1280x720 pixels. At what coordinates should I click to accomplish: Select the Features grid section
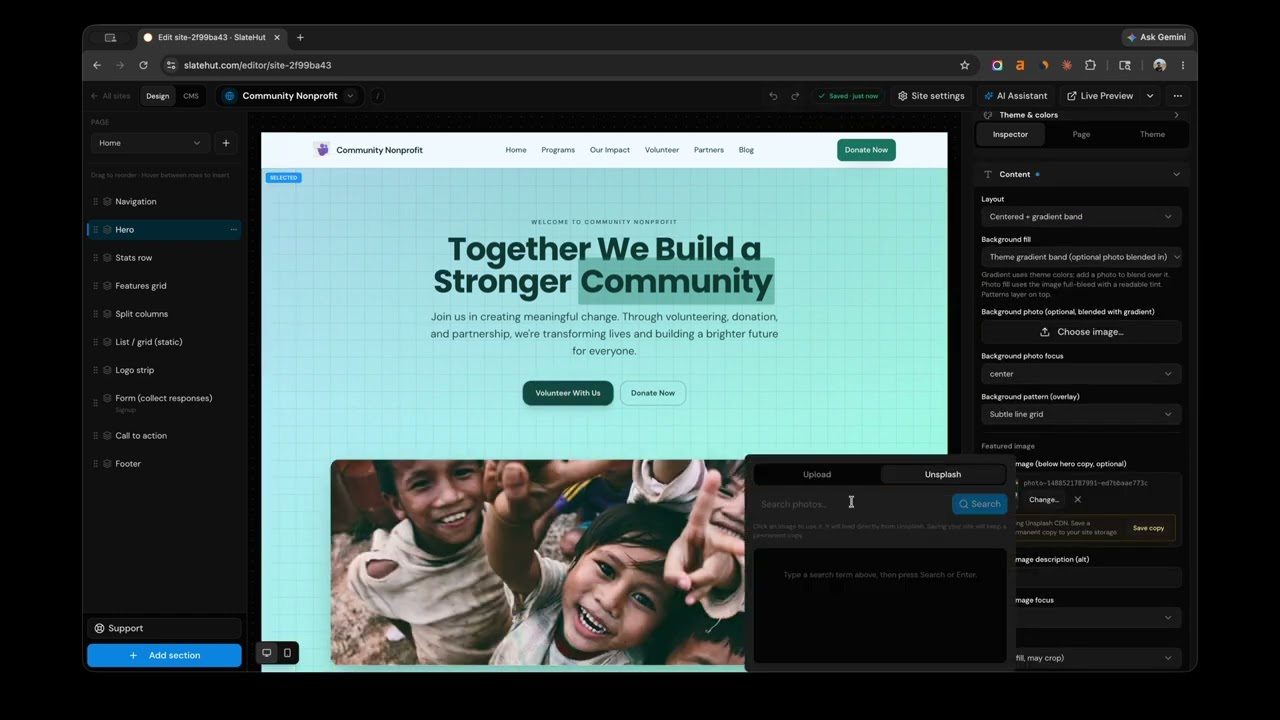tap(164, 286)
